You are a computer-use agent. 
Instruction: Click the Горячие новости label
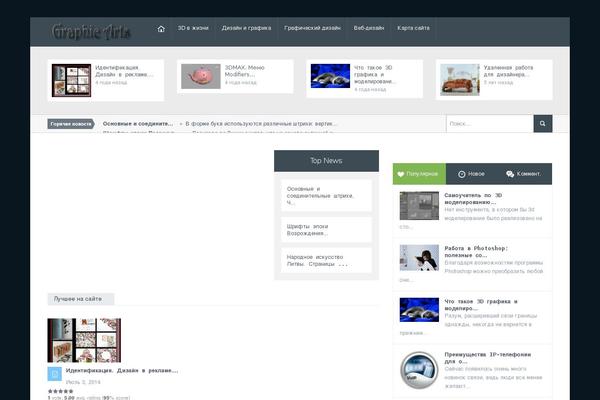71,124
